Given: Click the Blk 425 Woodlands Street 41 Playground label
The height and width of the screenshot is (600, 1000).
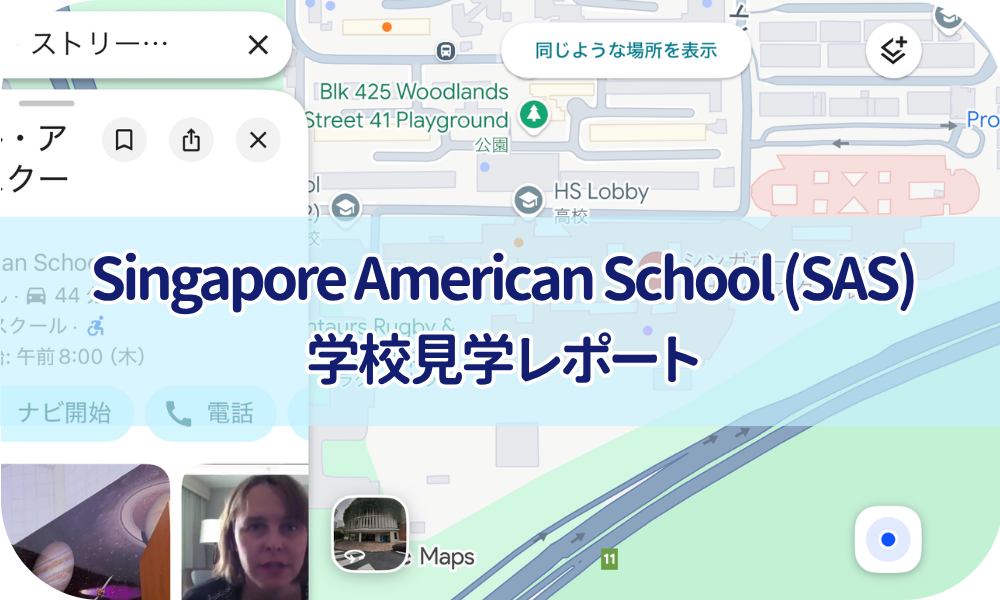Looking at the screenshot, I should coord(407,106).
